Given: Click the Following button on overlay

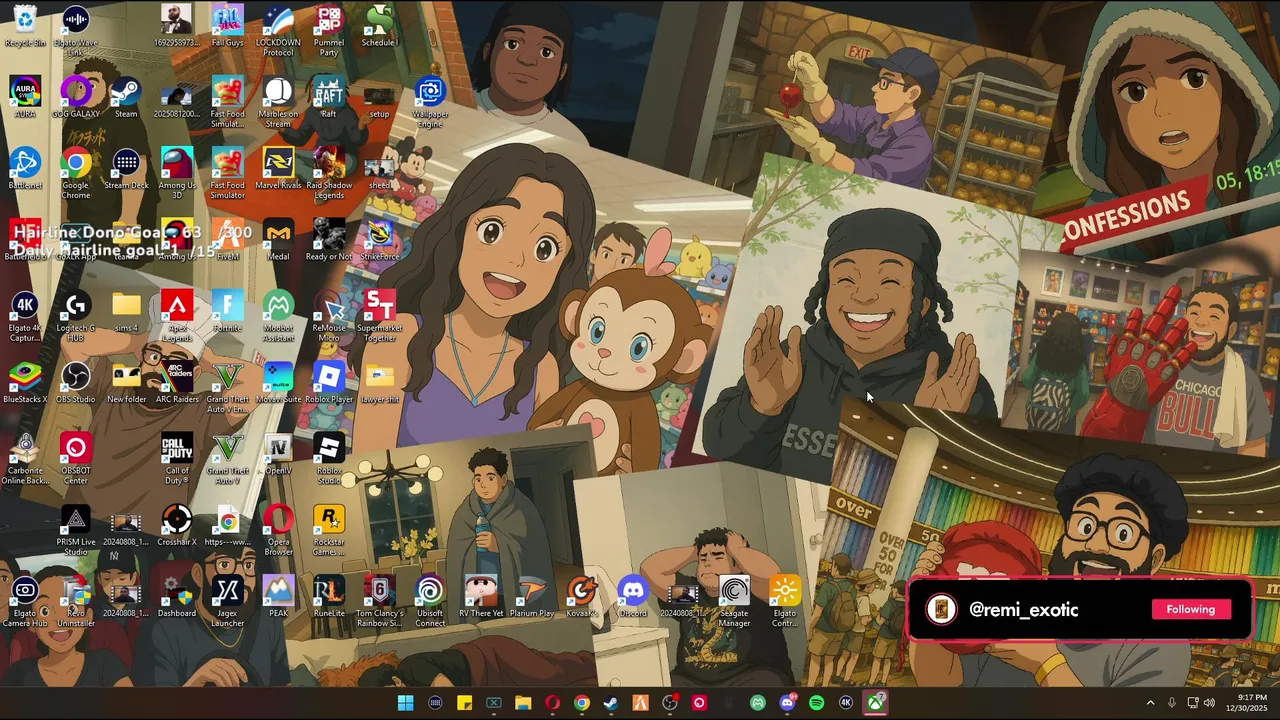Looking at the screenshot, I should coord(1190,609).
